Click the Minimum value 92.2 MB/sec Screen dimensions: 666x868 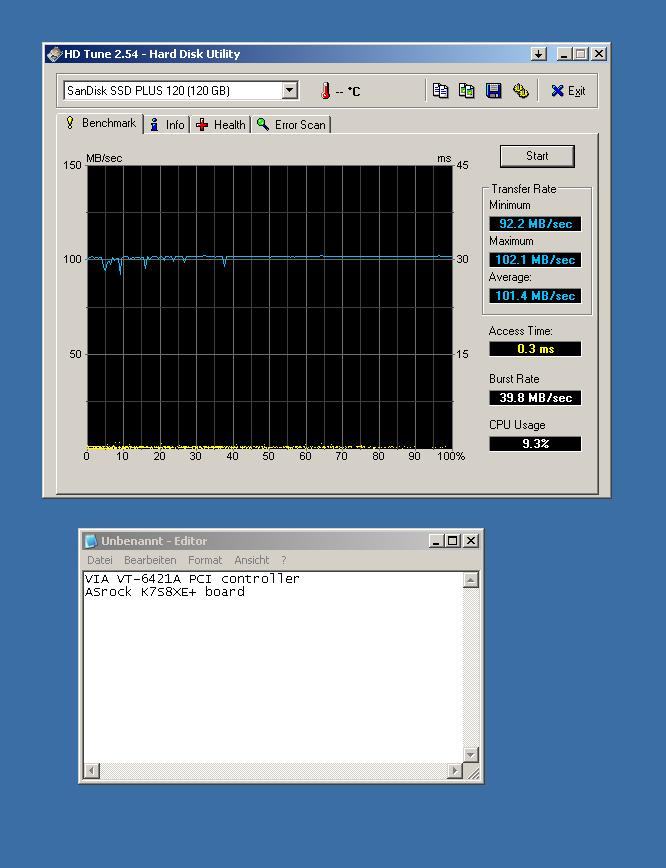point(535,224)
